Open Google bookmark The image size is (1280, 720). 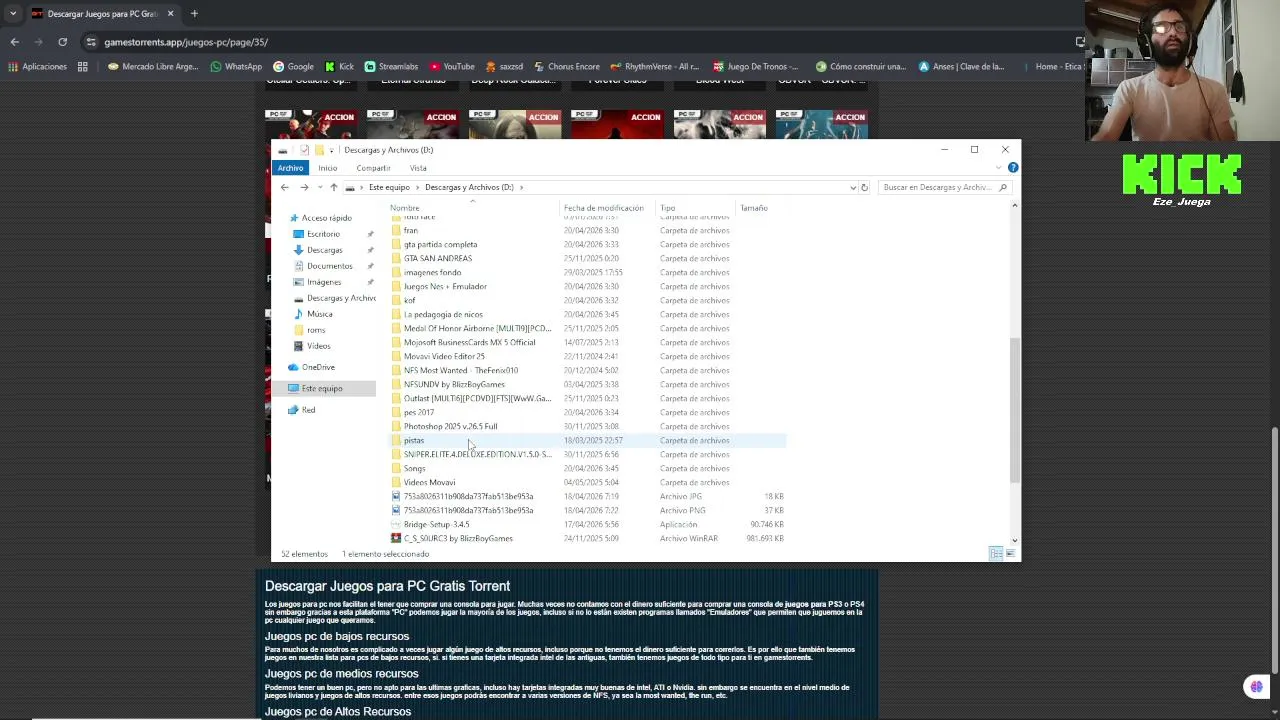pos(293,67)
